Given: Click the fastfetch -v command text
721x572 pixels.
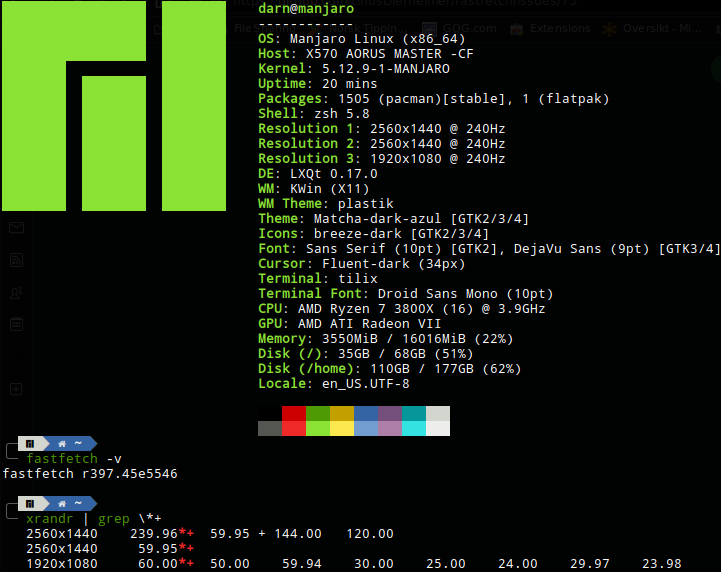Looking at the screenshot, I should tap(74, 458).
